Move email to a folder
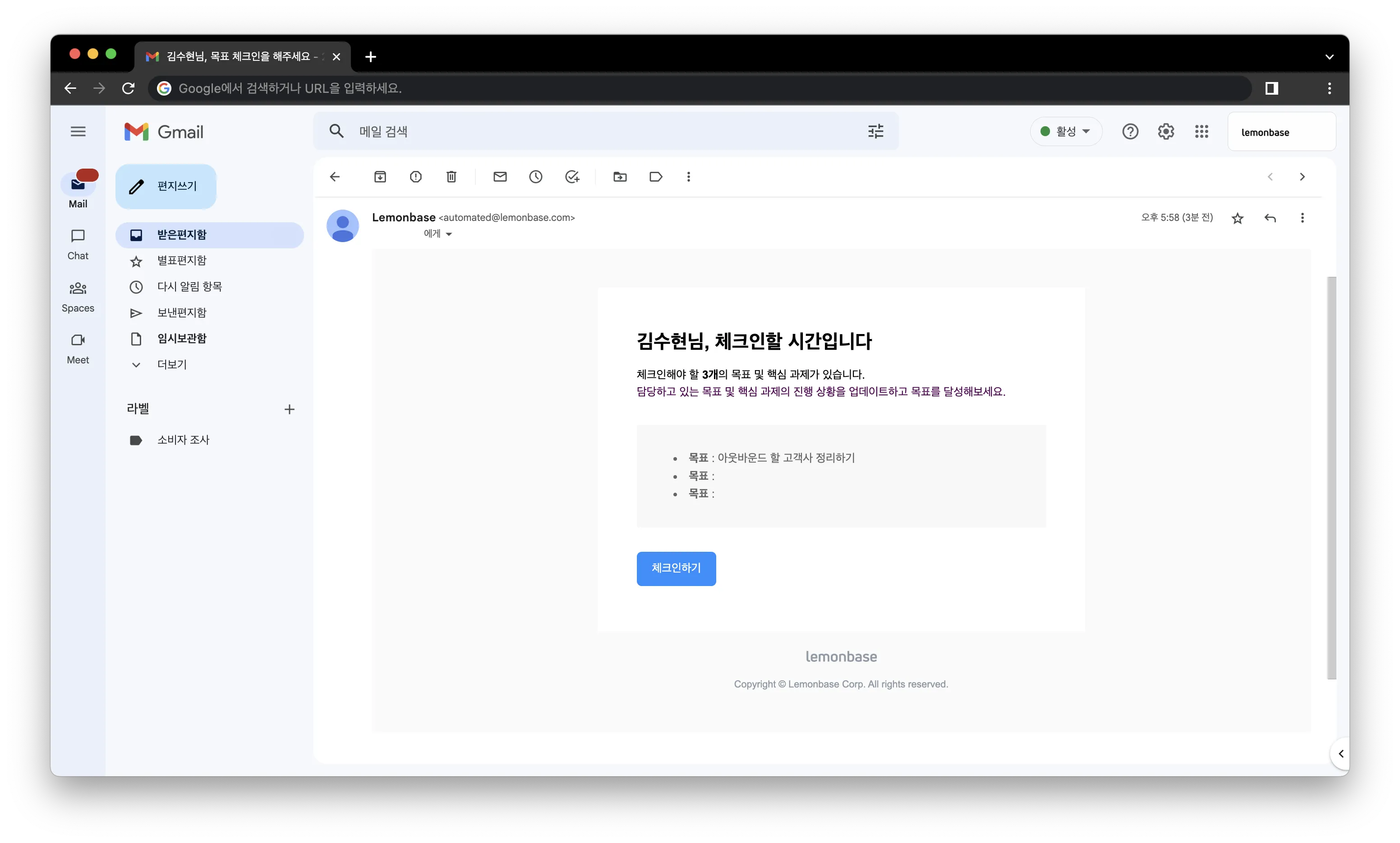The height and width of the screenshot is (843, 1400). [620, 177]
